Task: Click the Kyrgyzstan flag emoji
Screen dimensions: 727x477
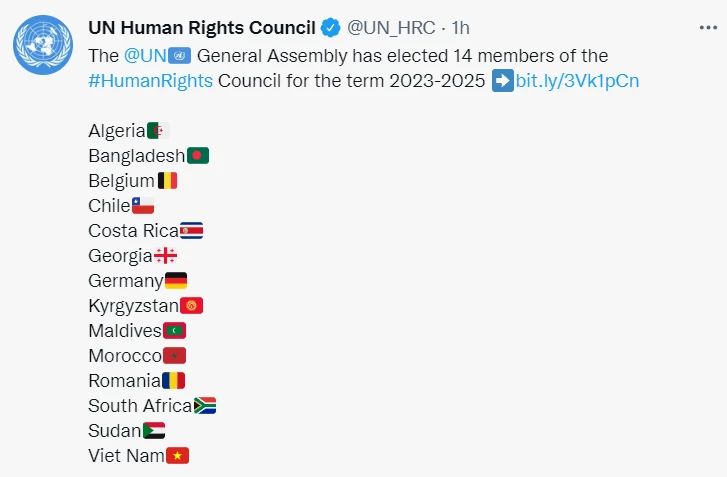Action: tap(192, 306)
